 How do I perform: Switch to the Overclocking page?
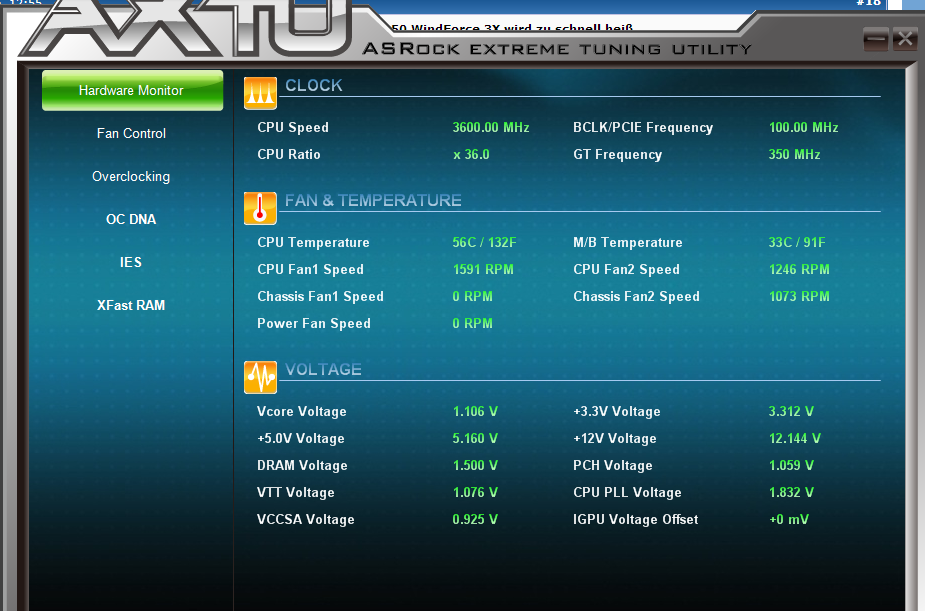click(131, 176)
